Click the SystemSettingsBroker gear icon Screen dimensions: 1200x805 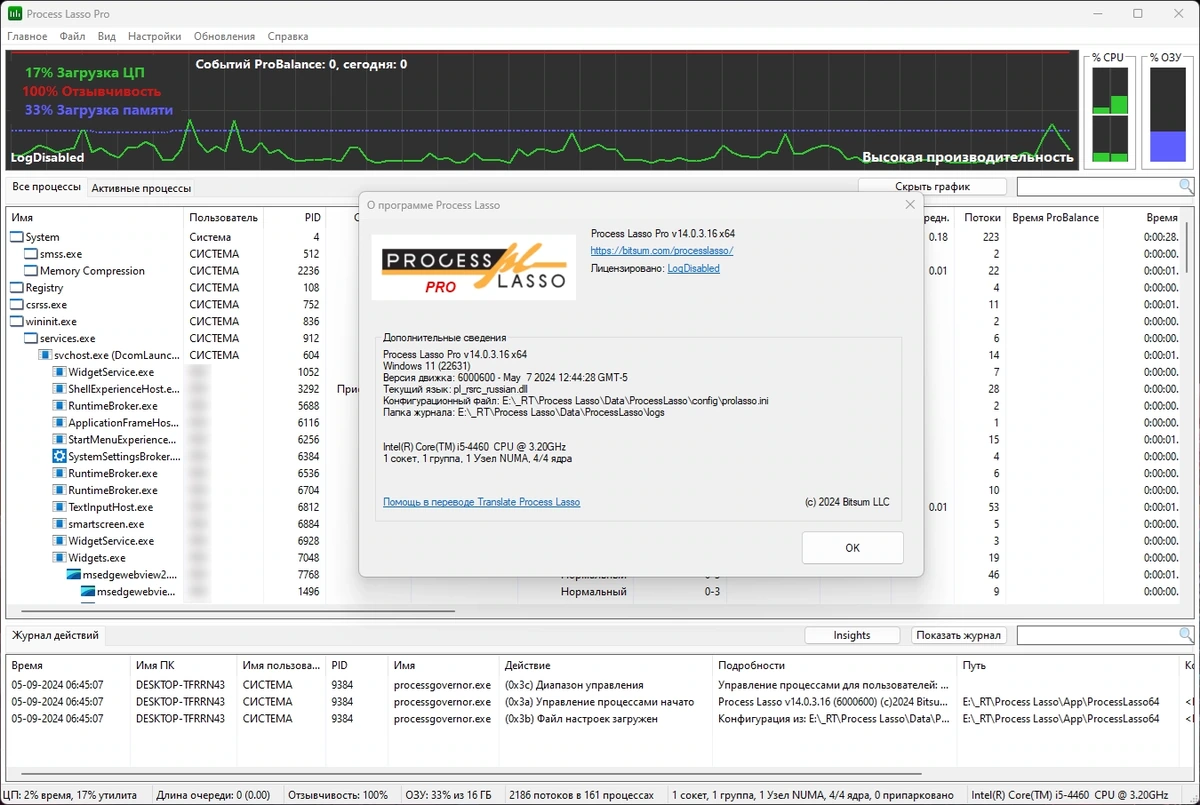click(59, 456)
